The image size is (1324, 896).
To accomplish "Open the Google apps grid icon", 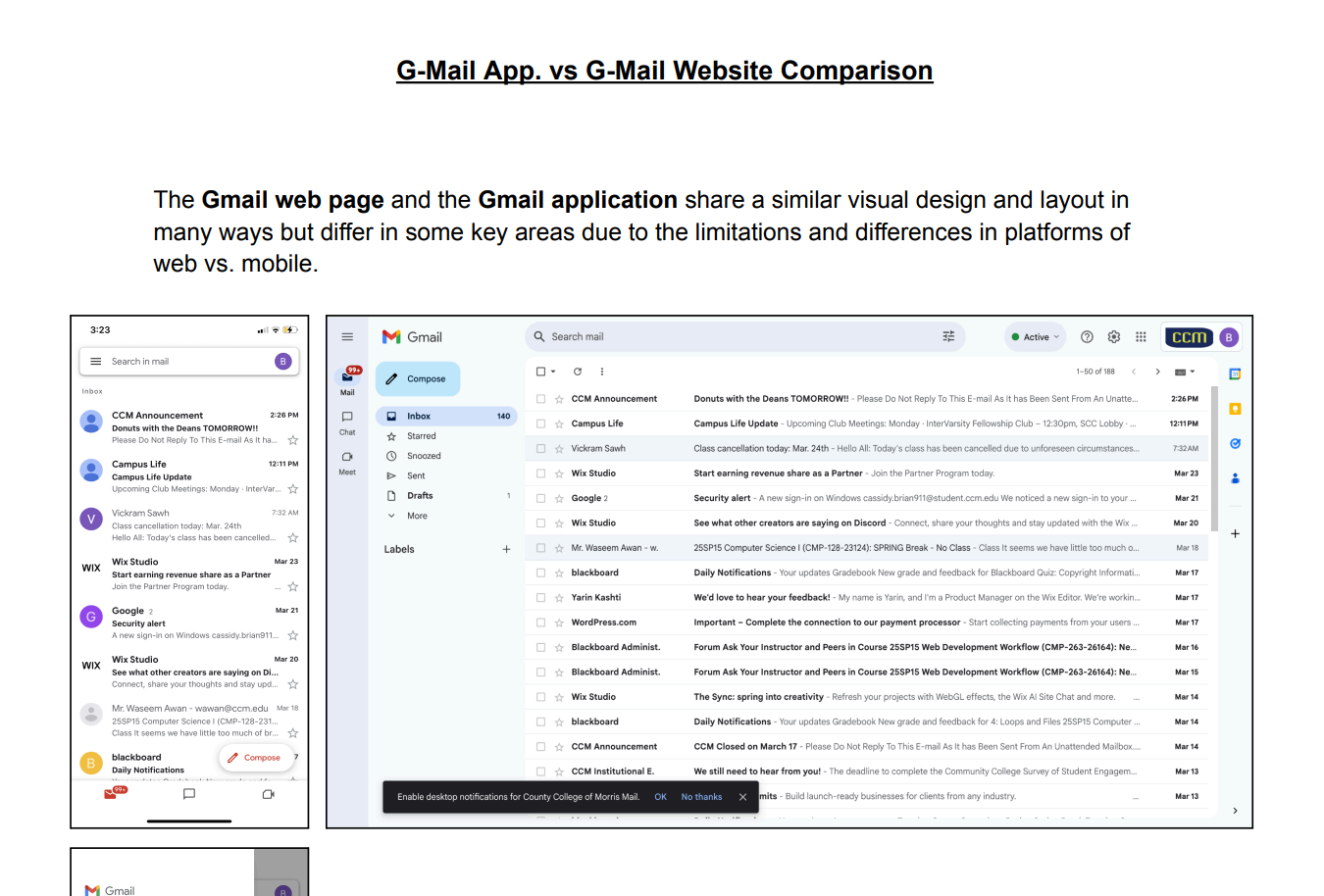I will pos(1141,337).
